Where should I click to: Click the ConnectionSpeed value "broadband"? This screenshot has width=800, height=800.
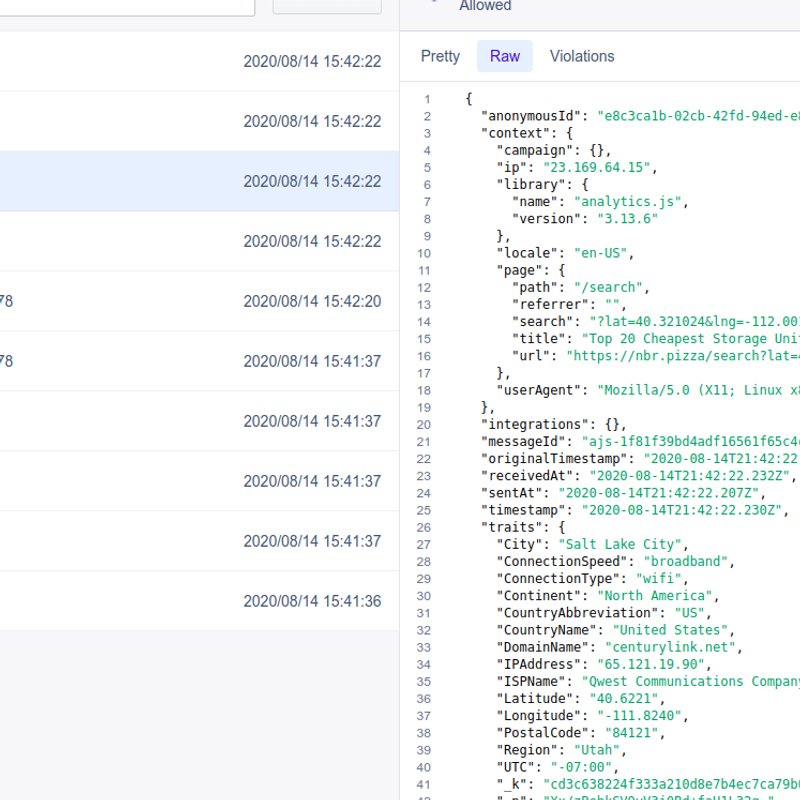(x=685, y=562)
